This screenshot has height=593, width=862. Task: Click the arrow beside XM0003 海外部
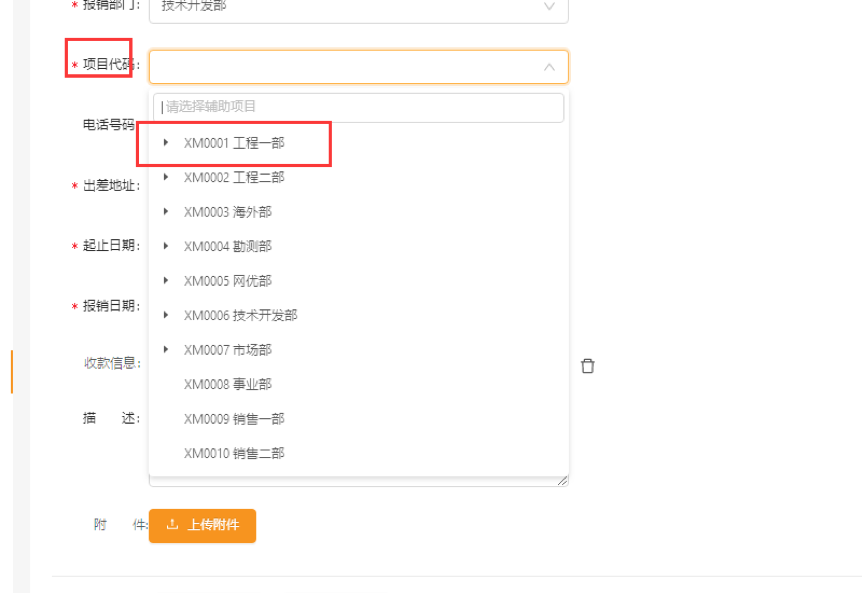pos(166,212)
